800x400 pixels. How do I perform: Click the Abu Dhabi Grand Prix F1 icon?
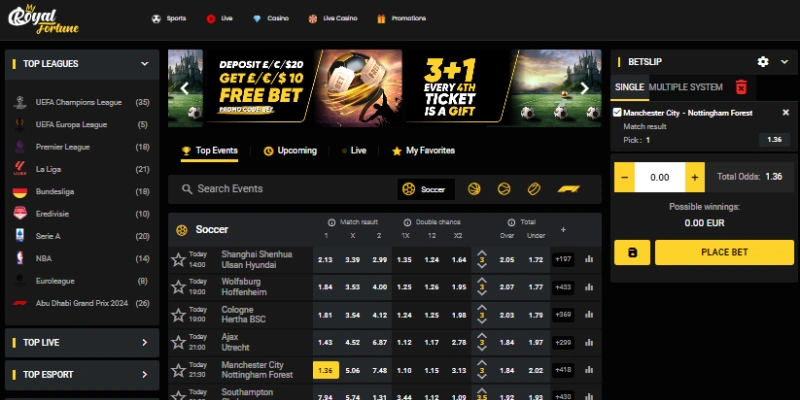(20, 303)
